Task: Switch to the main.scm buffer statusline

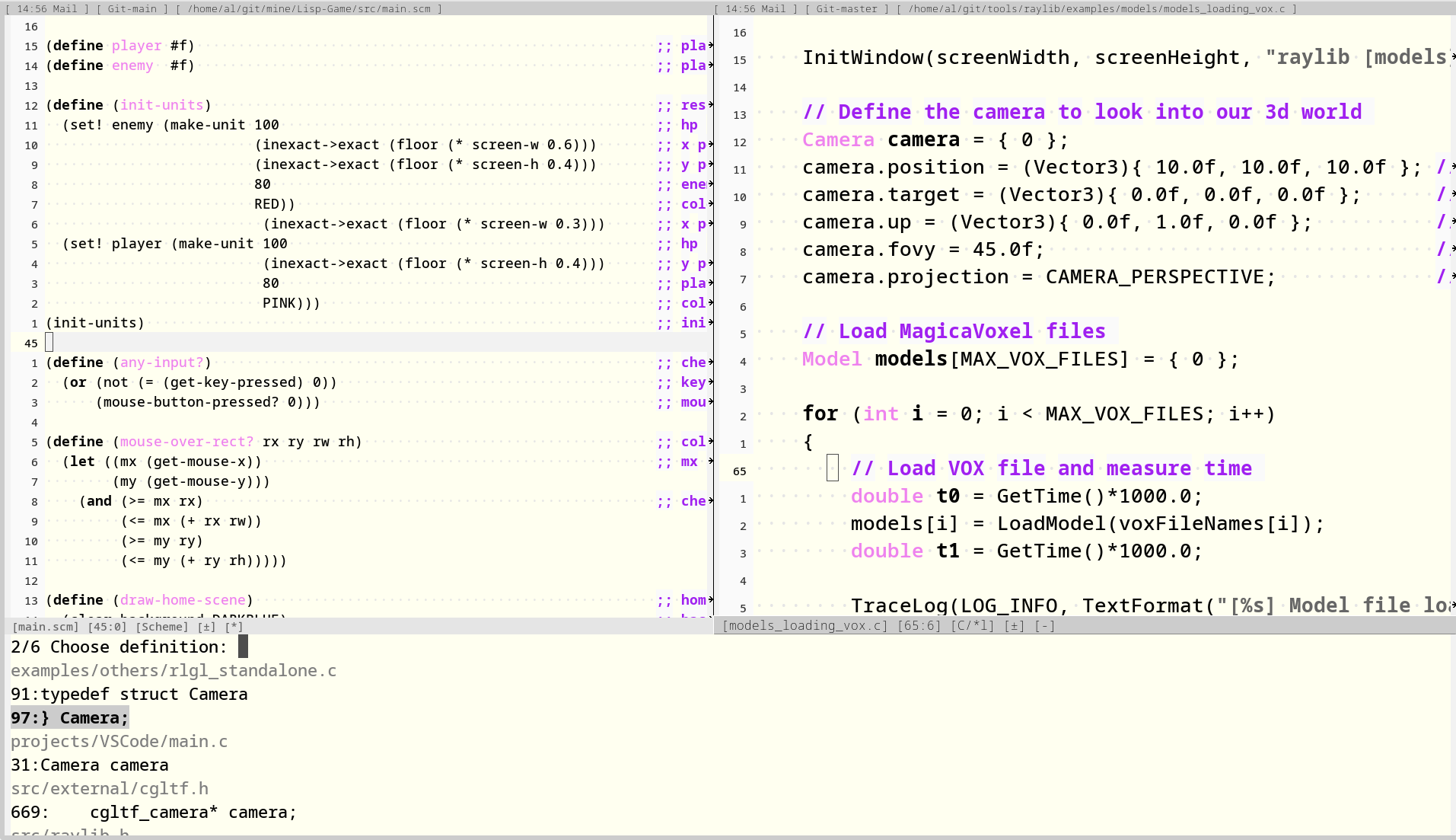Action: click(46, 626)
